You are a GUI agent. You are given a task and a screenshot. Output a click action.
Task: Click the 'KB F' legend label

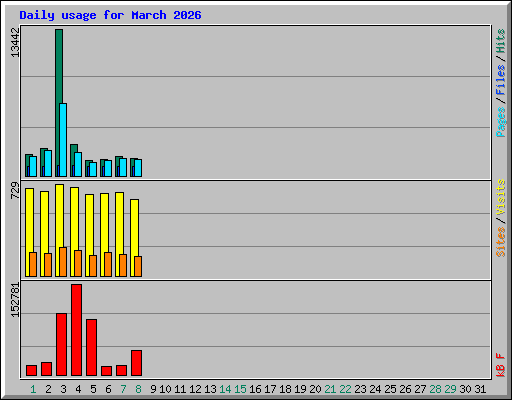pos(500,365)
